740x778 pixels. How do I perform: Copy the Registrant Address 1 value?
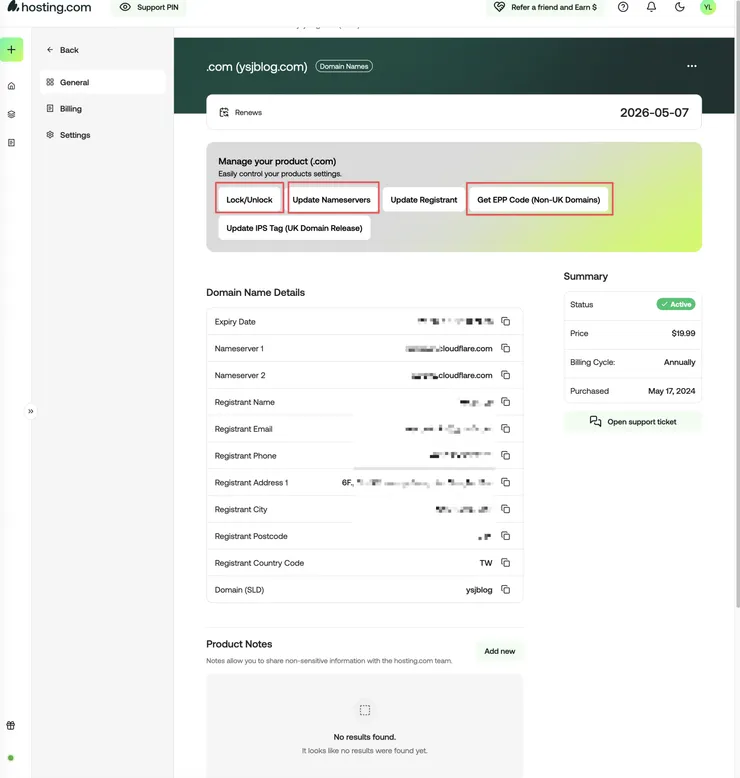point(505,482)
